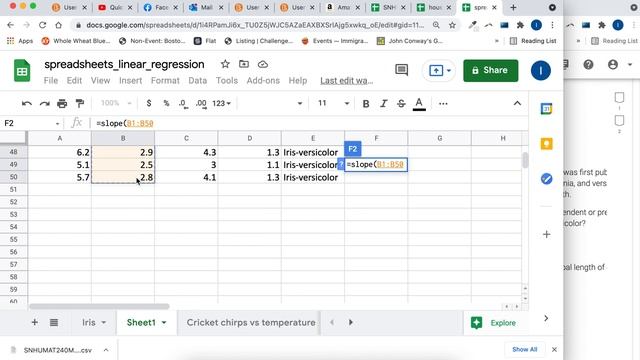
Task: Open Data menu
Action: (x=198, y=80)
